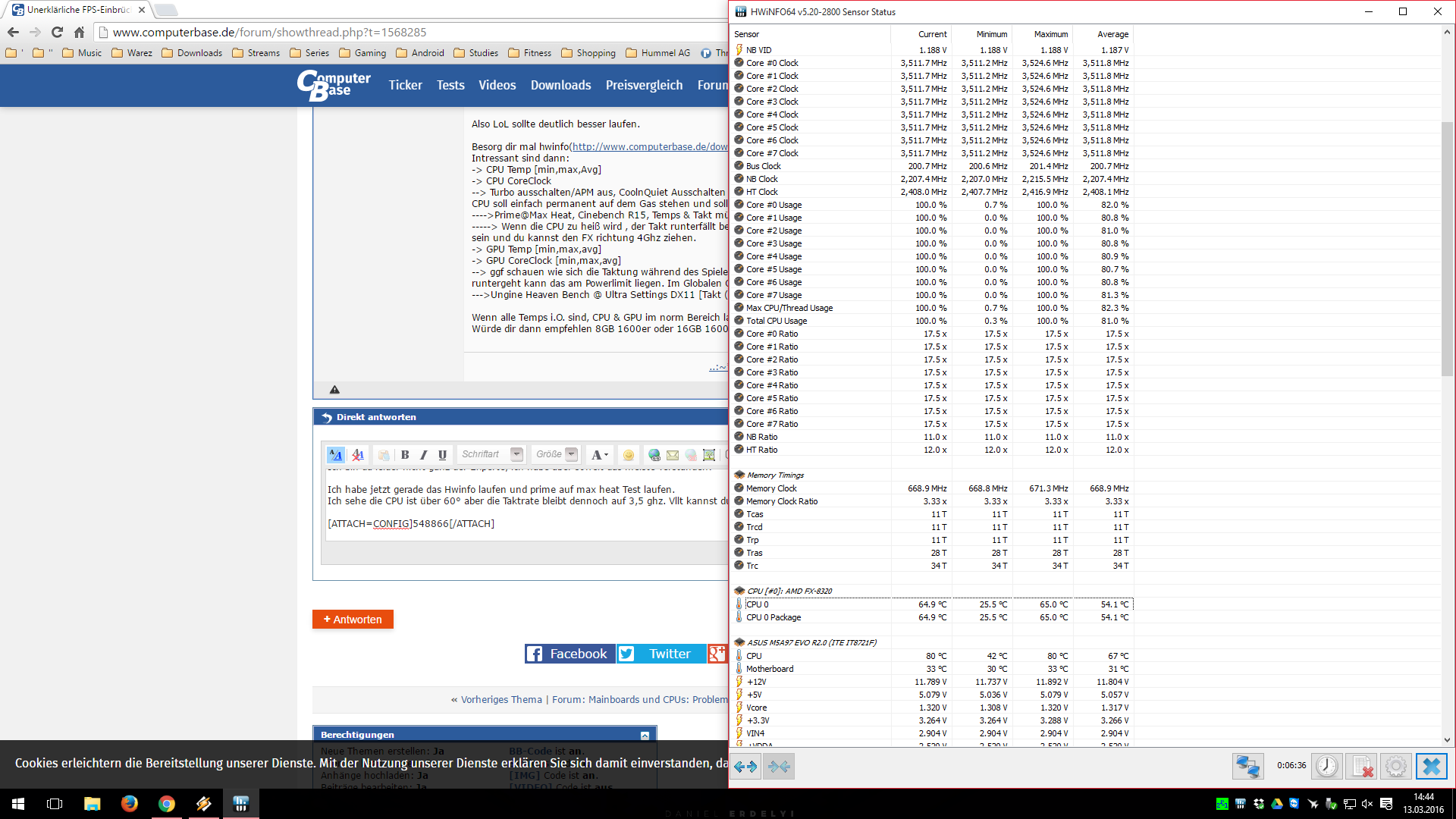Open Preisvergleich in site navigation
Screen dimensions: 1456x819
tap(644, 86)
